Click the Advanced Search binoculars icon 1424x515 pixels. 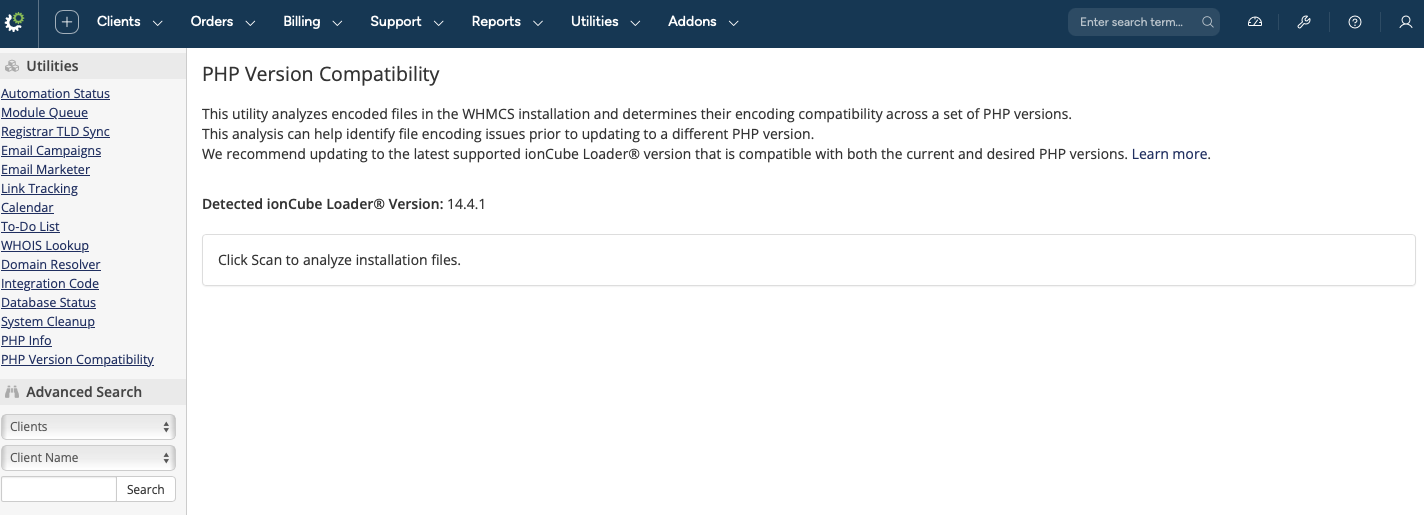pos(12,392)
